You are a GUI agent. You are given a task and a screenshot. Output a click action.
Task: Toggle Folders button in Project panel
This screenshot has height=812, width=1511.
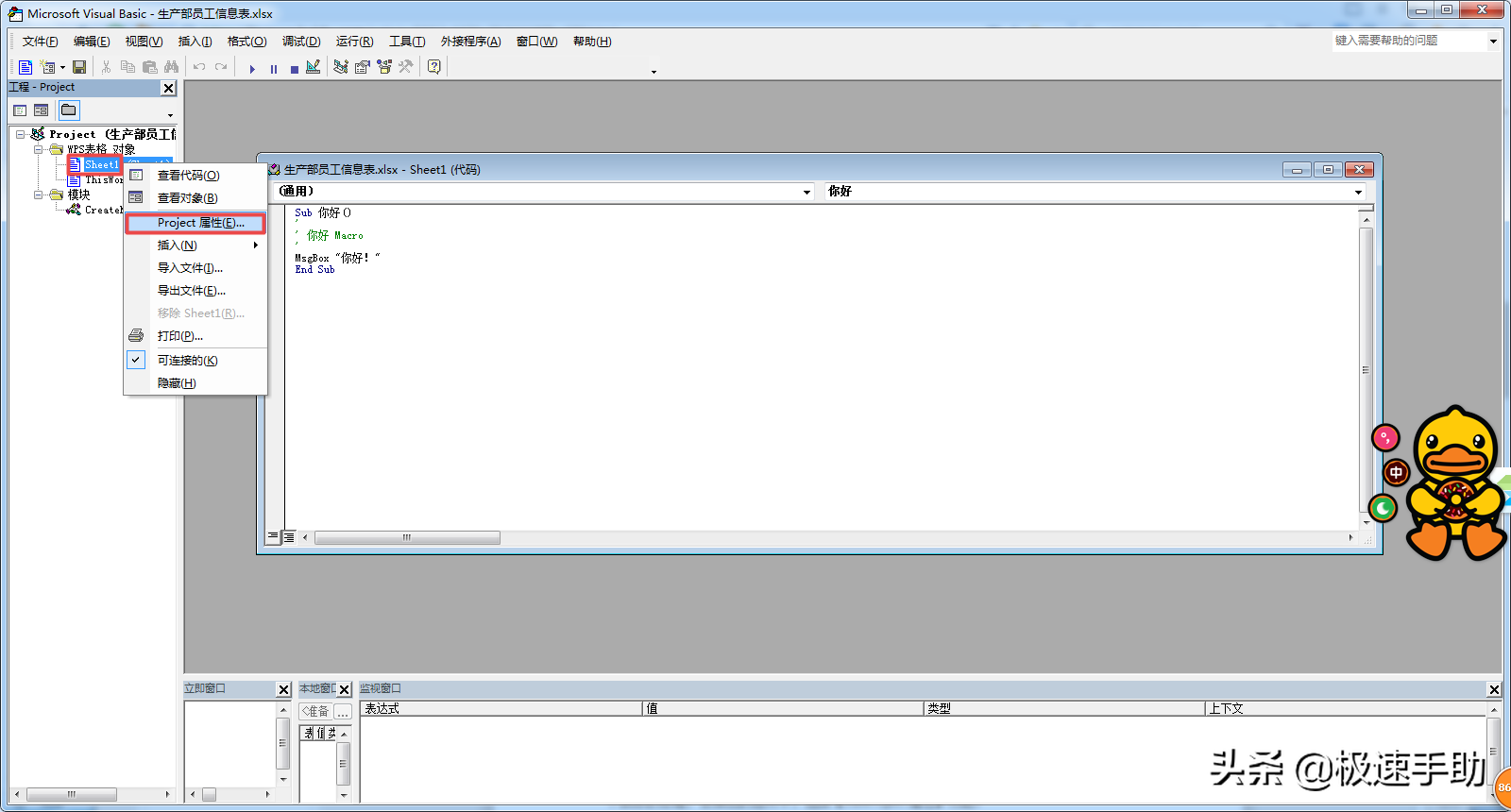[69, 110]
